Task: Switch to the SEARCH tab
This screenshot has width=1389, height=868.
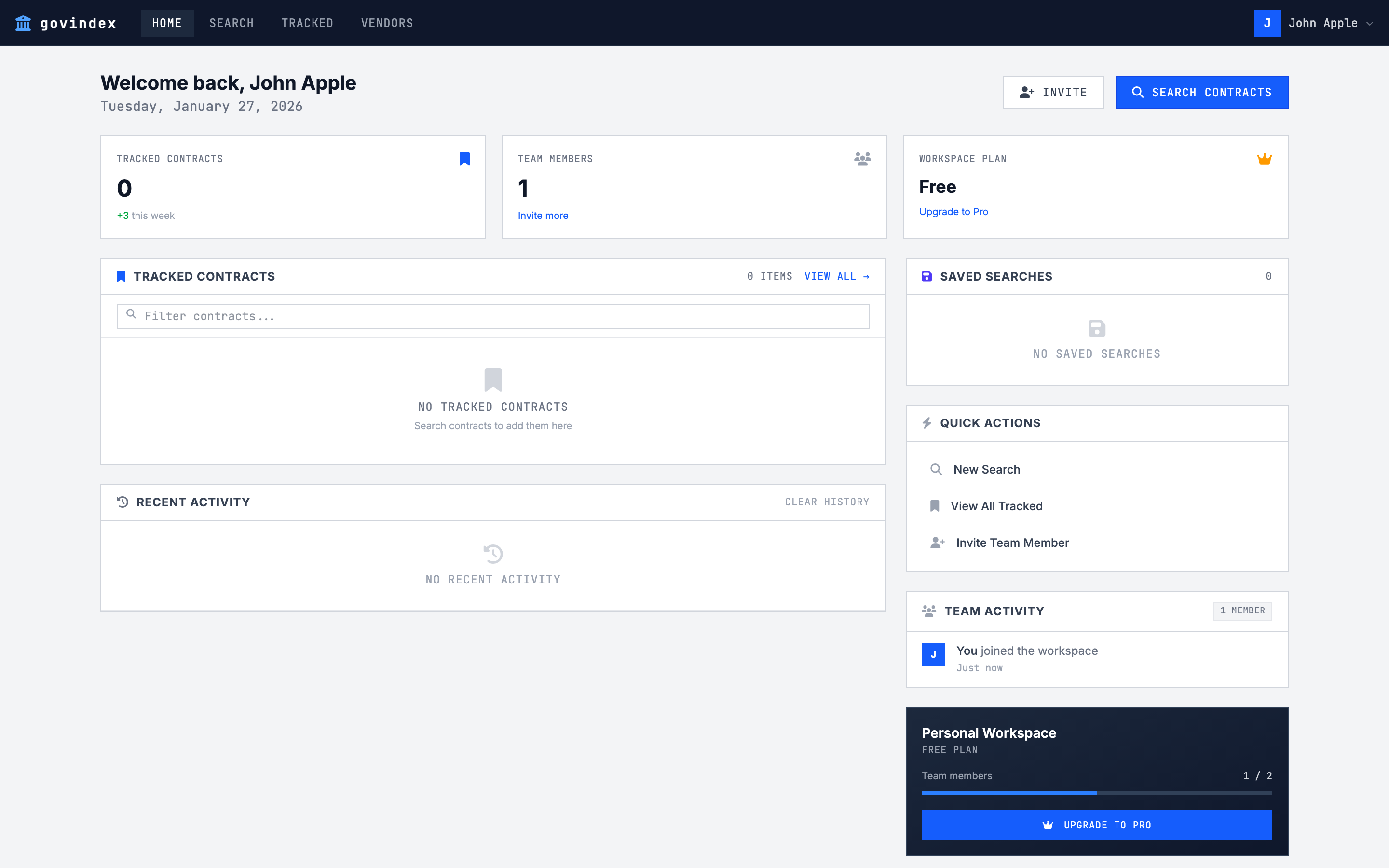Action: pos(232,23)
